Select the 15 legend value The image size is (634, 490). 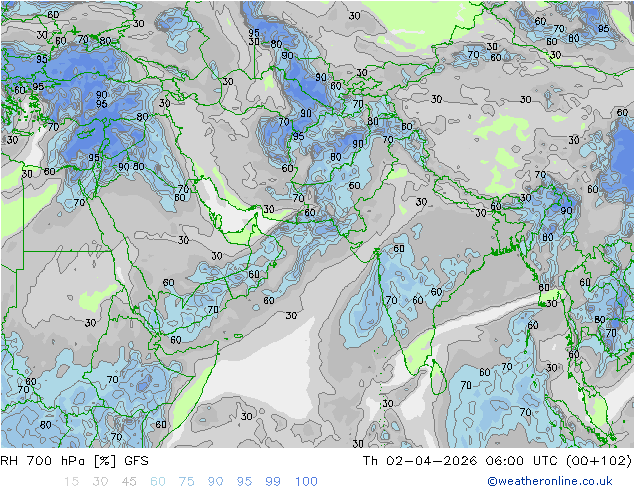tap(71, 481)
